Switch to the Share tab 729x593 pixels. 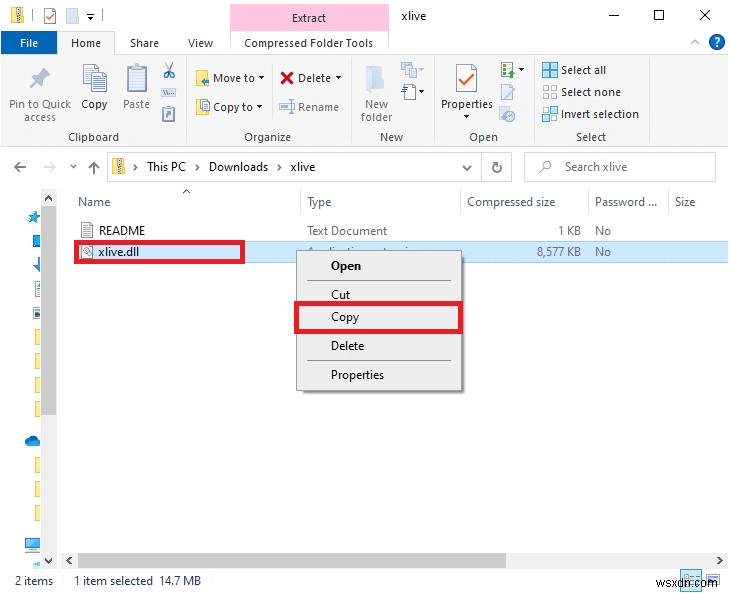pos(144,43)
